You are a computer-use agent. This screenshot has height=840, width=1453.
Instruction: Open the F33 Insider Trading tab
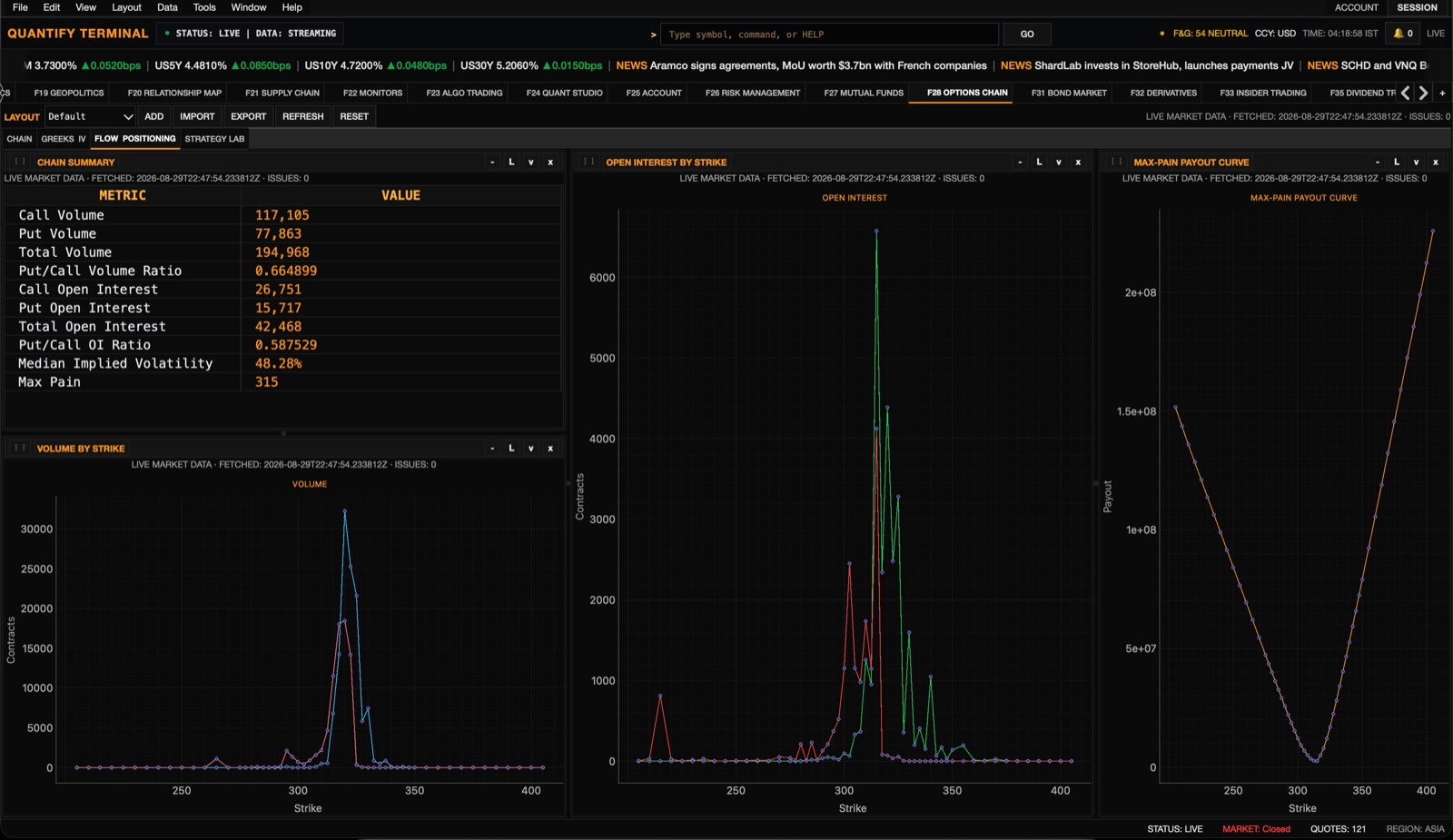[1263, 93]
